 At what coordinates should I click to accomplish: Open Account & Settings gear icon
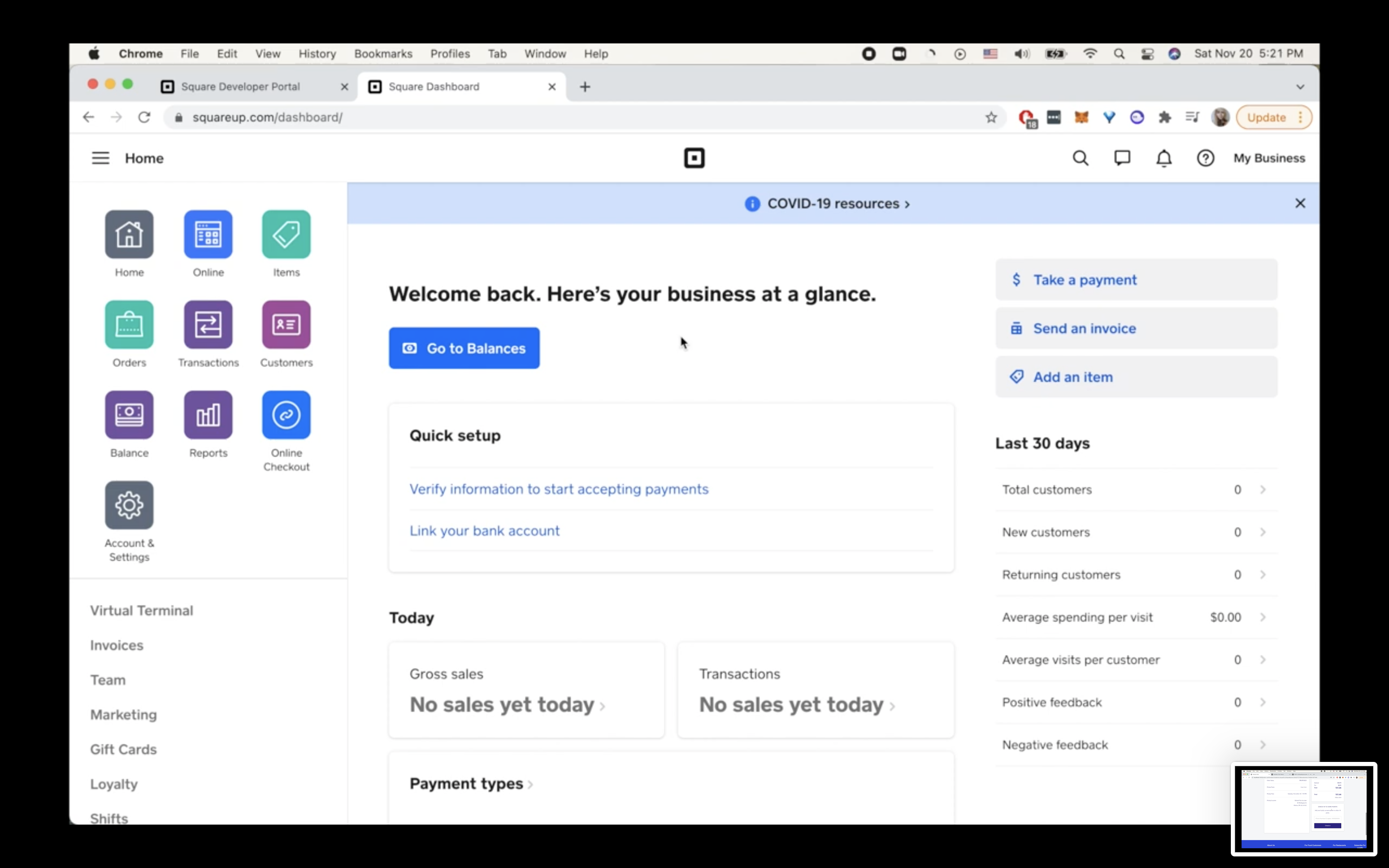coord(129,505)
